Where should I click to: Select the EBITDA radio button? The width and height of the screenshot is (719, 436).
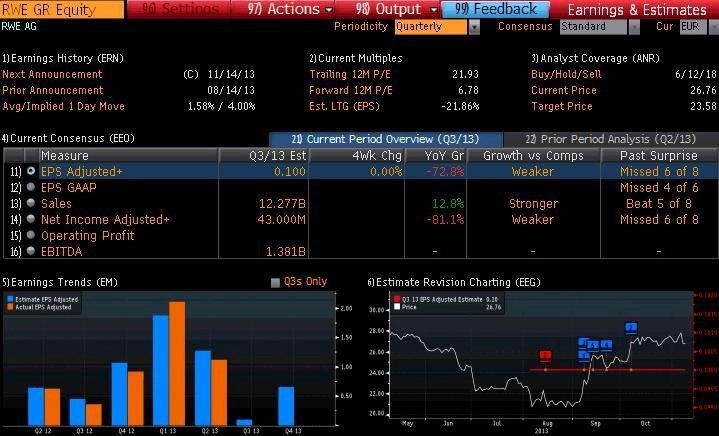[31, 251]
